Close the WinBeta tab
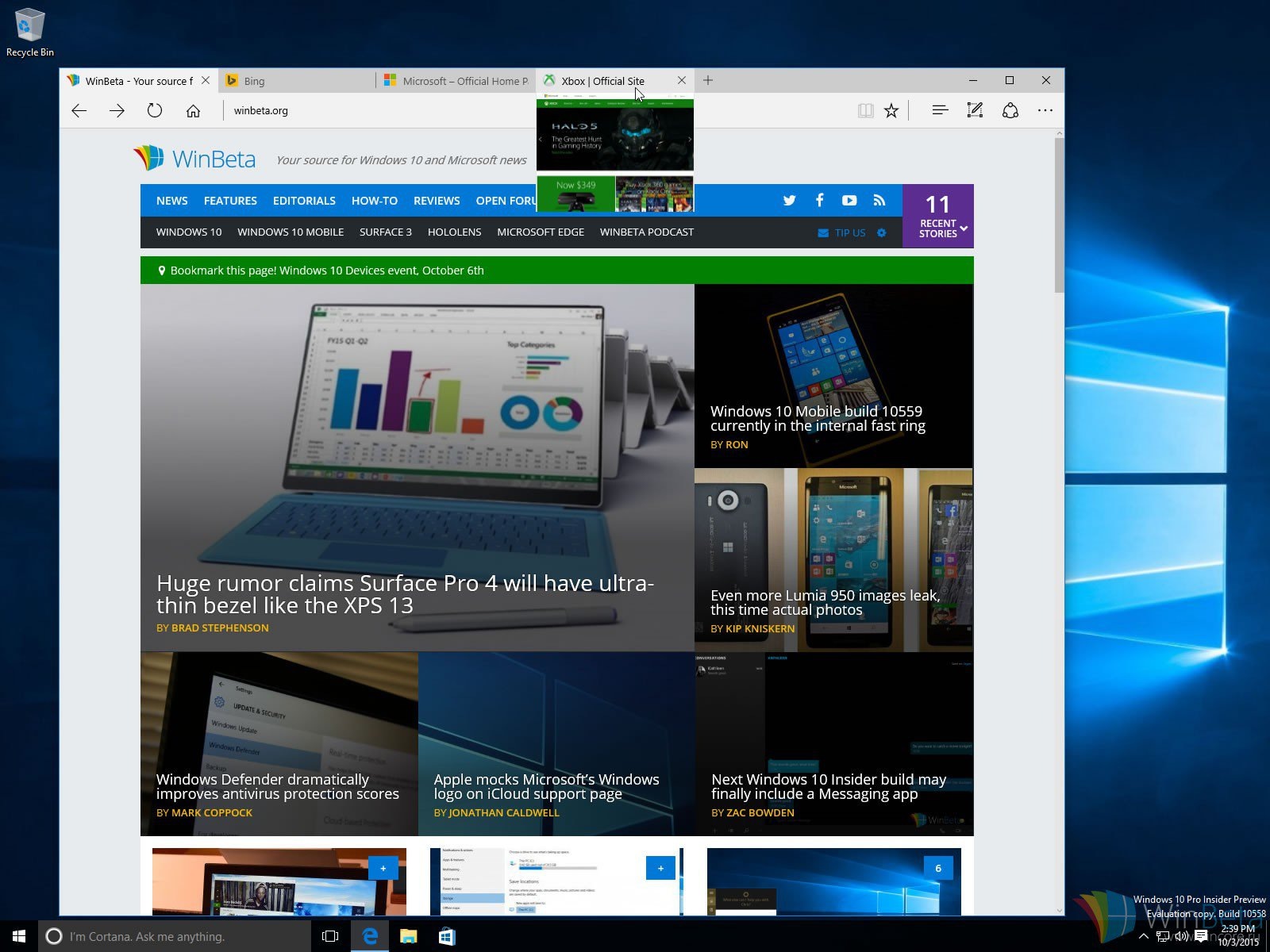The width and height of the screenshot is (1270, 952). (x=206, y=80)
